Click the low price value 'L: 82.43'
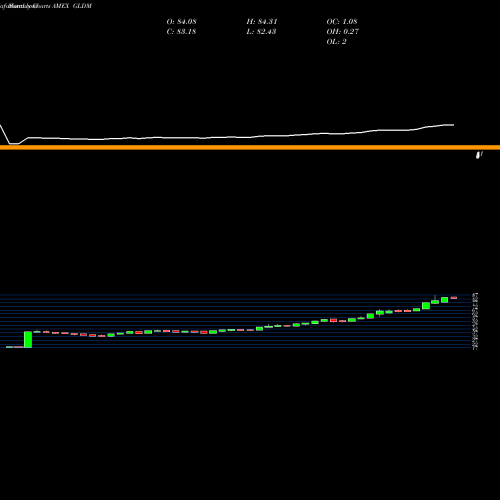This screenshot has width=500, height=500. click(261, 32)
